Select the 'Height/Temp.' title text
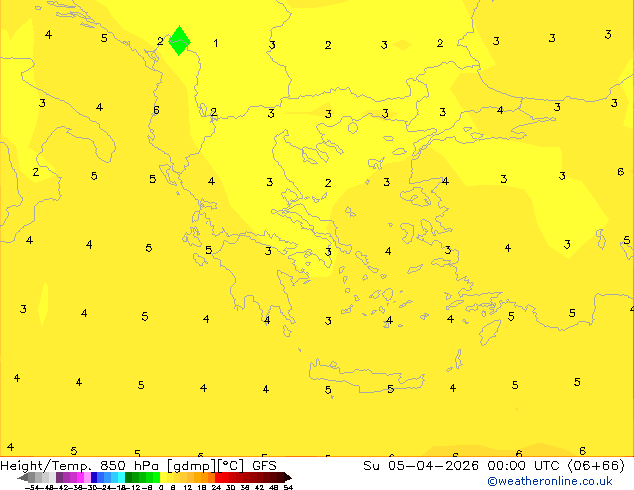This screenshot has width=634, height=490. [47, 466]
